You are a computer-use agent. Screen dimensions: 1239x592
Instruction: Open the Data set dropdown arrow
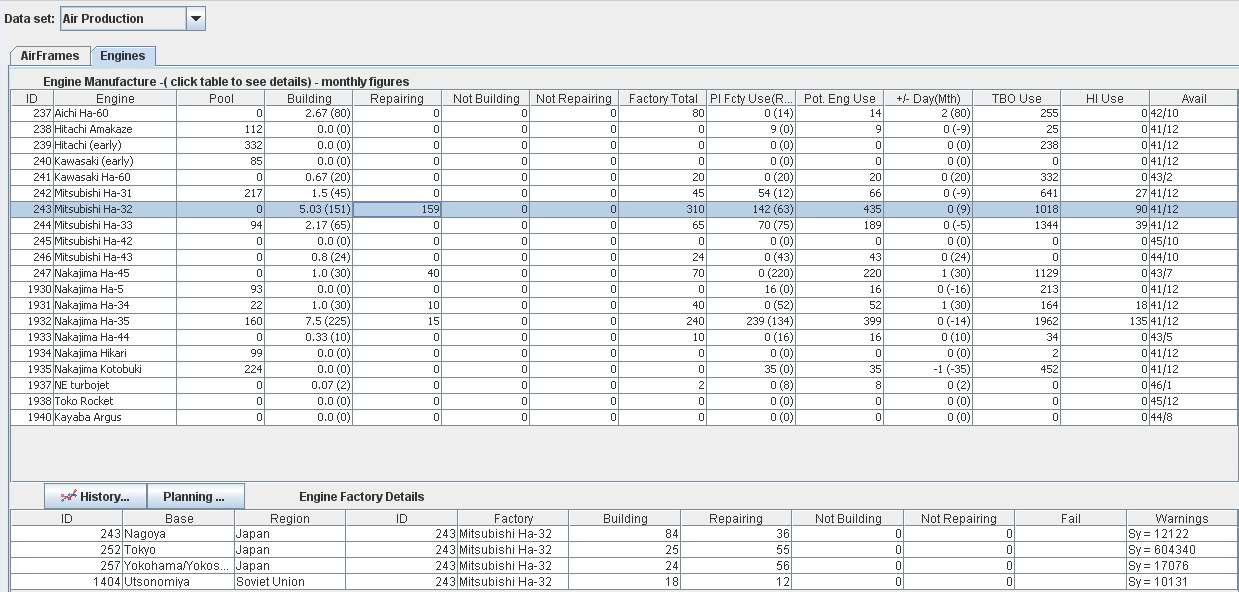coord(196,18)
